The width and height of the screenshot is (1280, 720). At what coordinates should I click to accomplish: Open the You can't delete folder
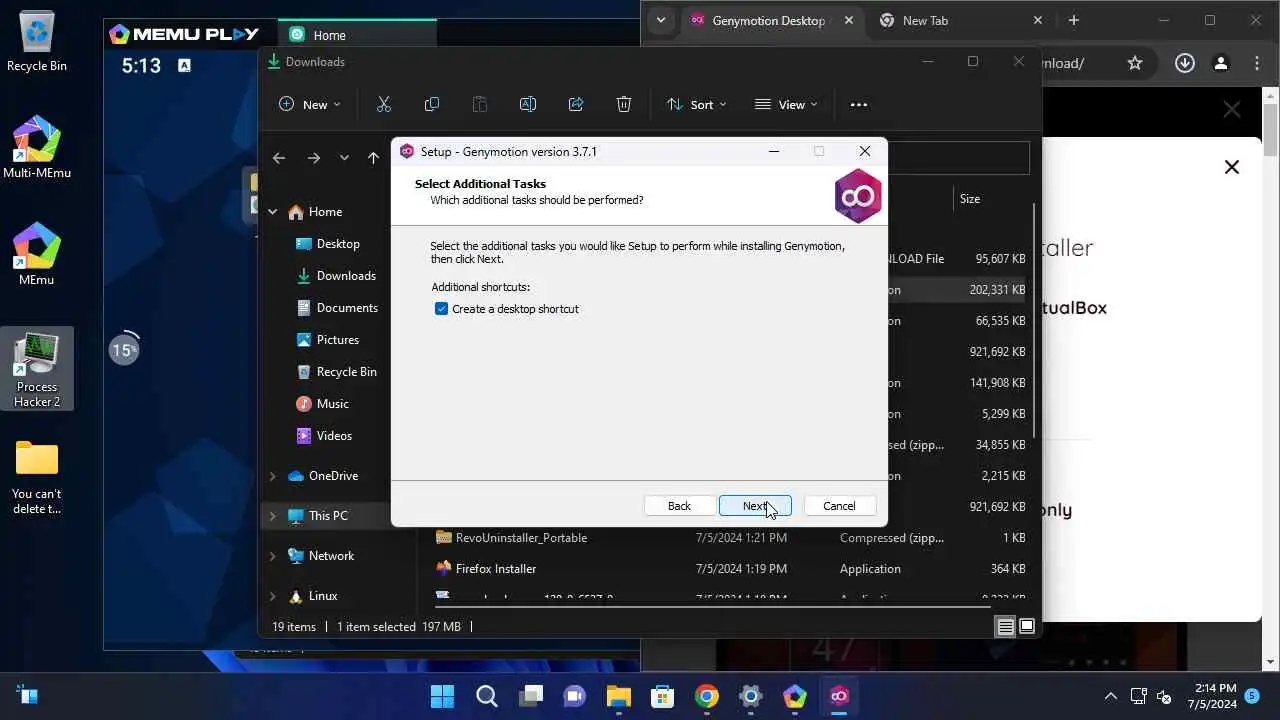(37, 477)
